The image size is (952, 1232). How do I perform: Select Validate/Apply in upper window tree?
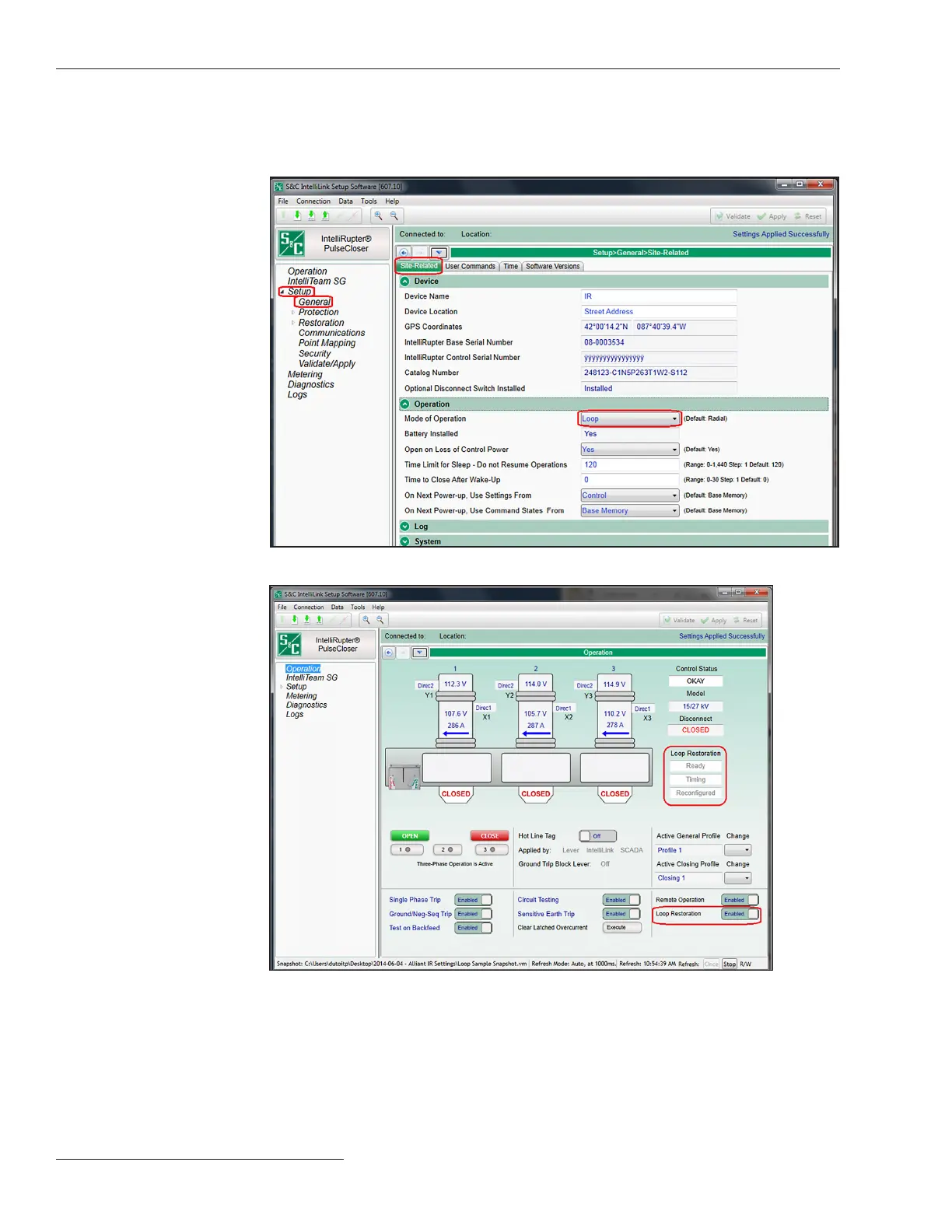pos(327,364)
